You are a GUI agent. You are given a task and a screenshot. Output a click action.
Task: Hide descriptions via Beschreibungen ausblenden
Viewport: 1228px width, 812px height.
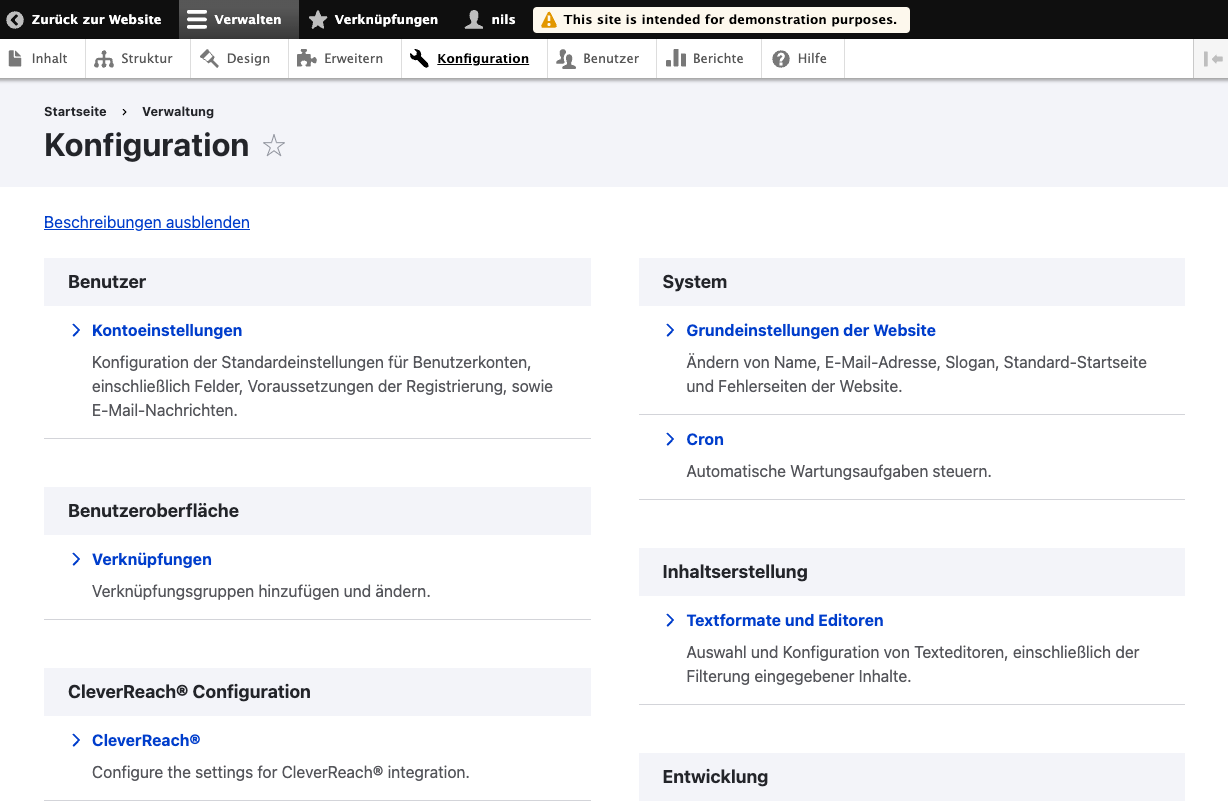(147, 223)
